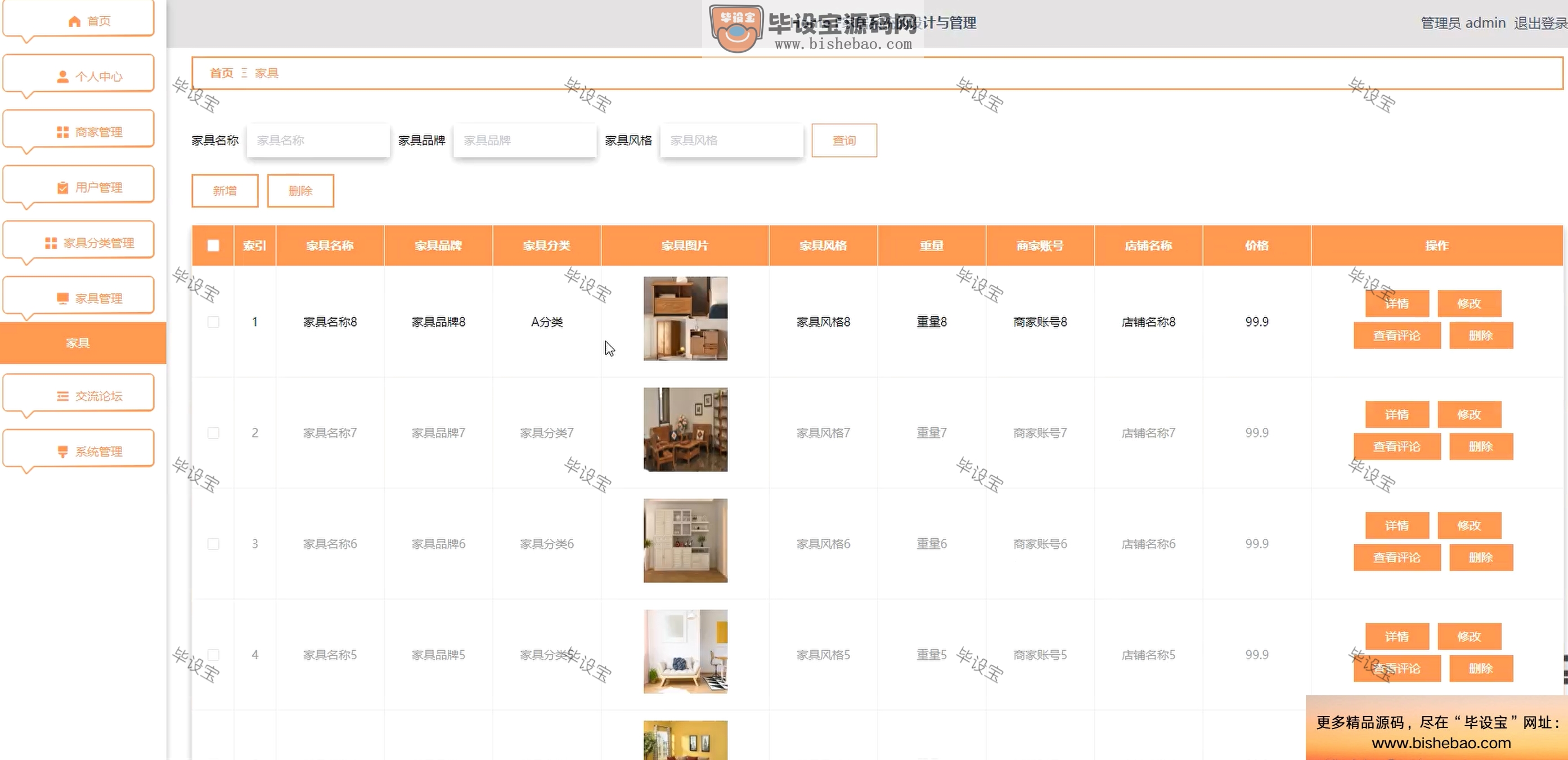Open 详情 for row 家具名称5
This screenshot has height=760, width=1568.
1397,636
